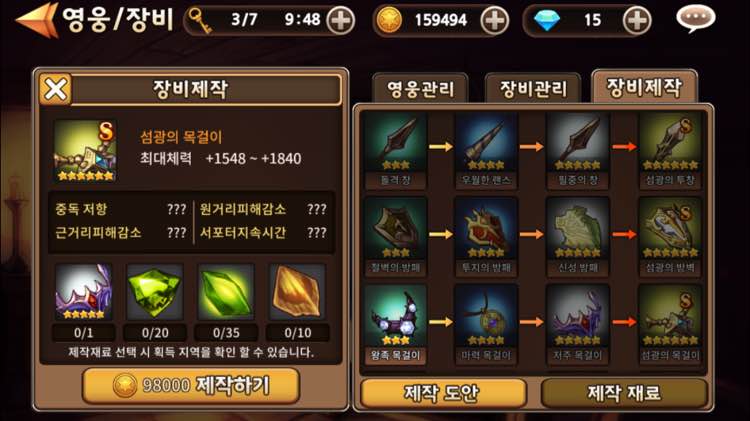Open the chat speech bubble
This screenshot has height=421, width=750.
pos(695,18)
